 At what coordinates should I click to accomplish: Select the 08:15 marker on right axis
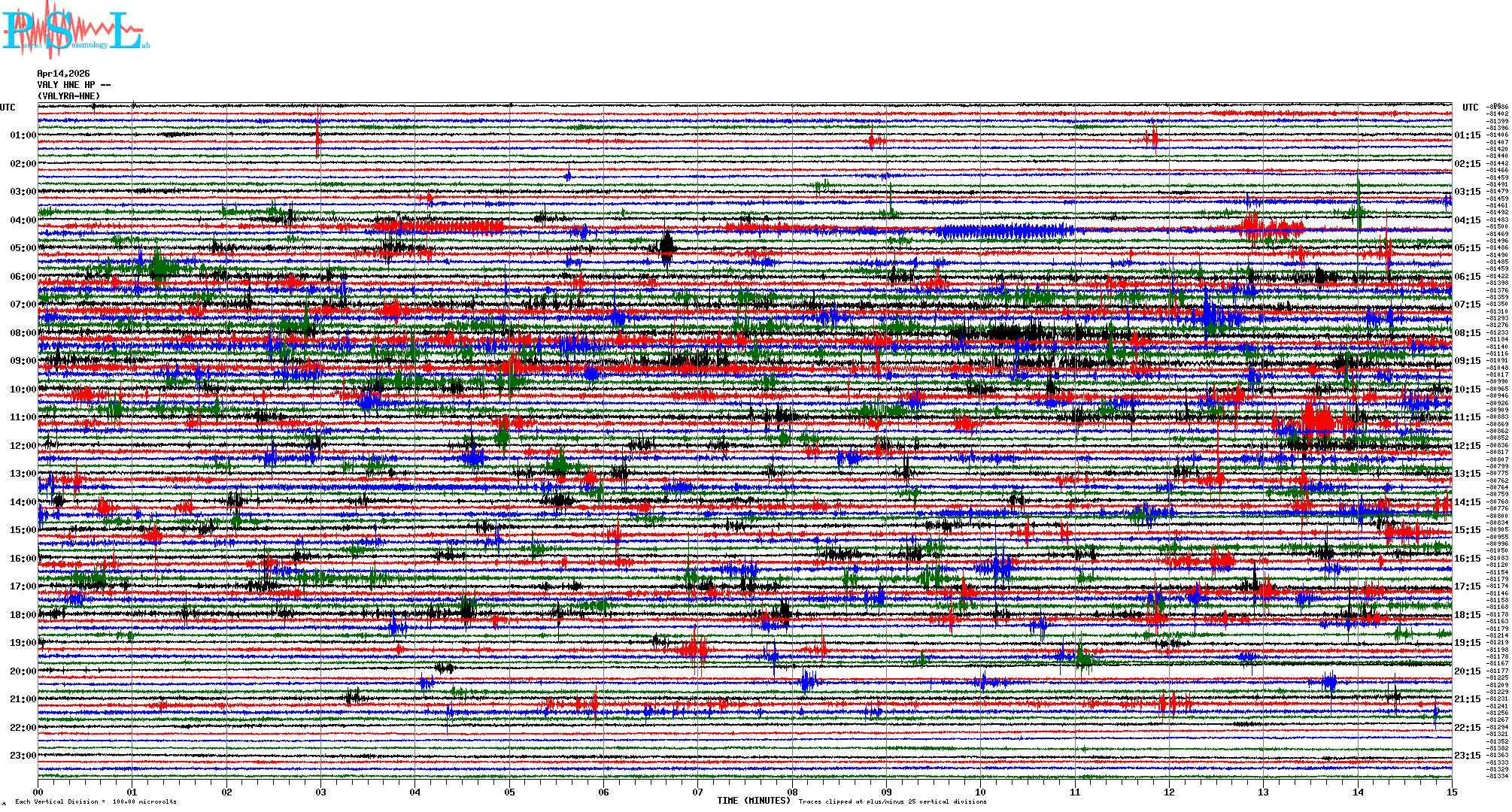1467,333
